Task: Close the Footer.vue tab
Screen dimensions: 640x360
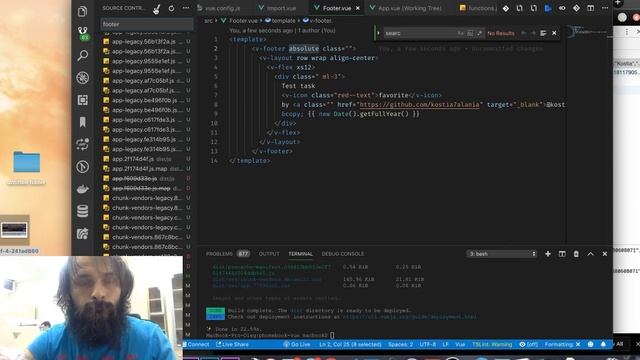Action: click(358, 8)
